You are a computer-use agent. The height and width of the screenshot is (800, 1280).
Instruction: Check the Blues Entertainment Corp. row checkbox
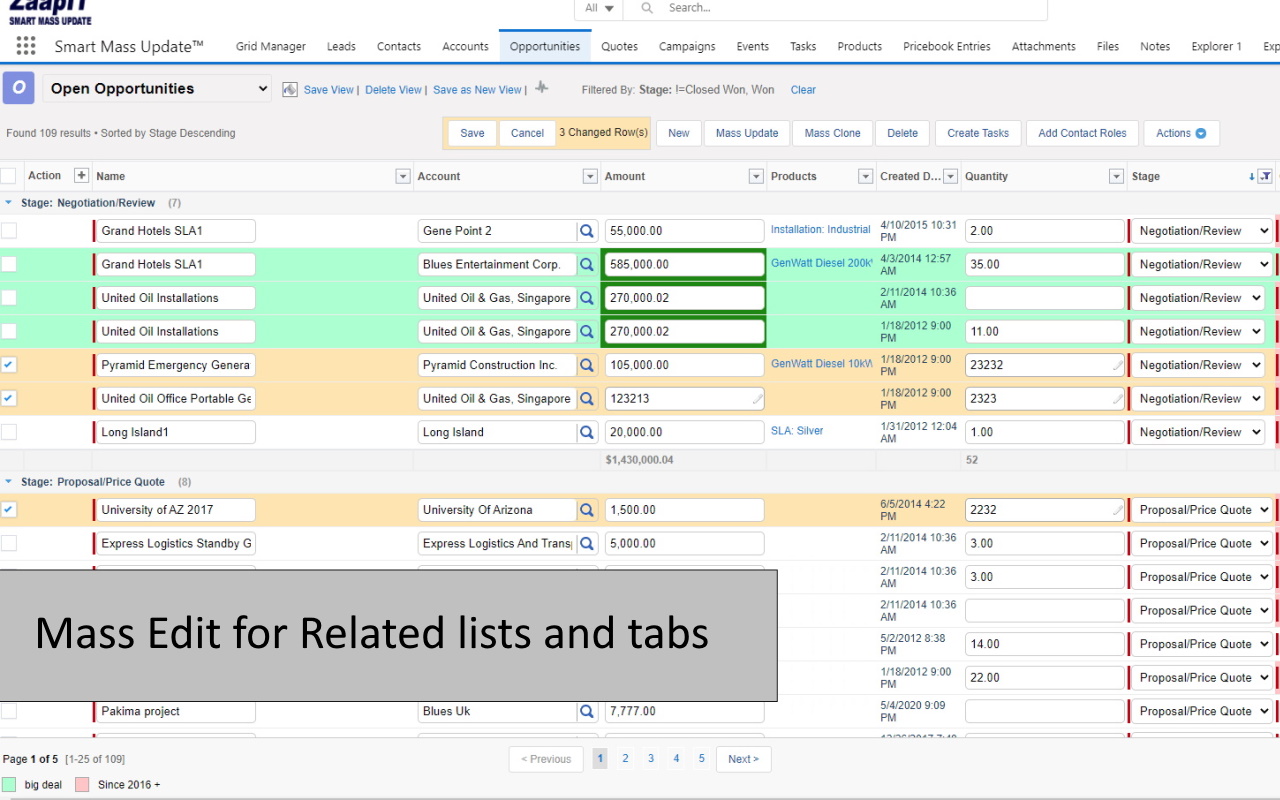click(x=9, y=265)
